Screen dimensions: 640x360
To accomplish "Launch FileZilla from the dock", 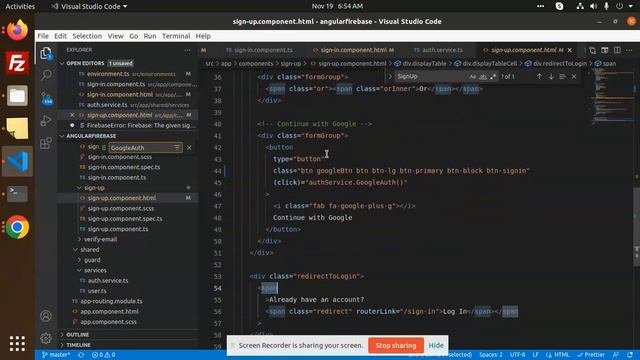I will coord(17,63).
